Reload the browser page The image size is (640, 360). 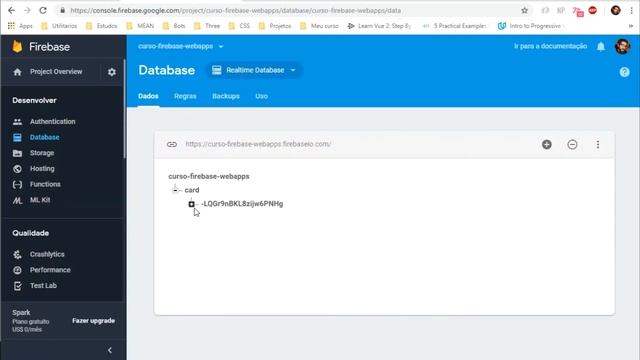(x=43, y=11)
